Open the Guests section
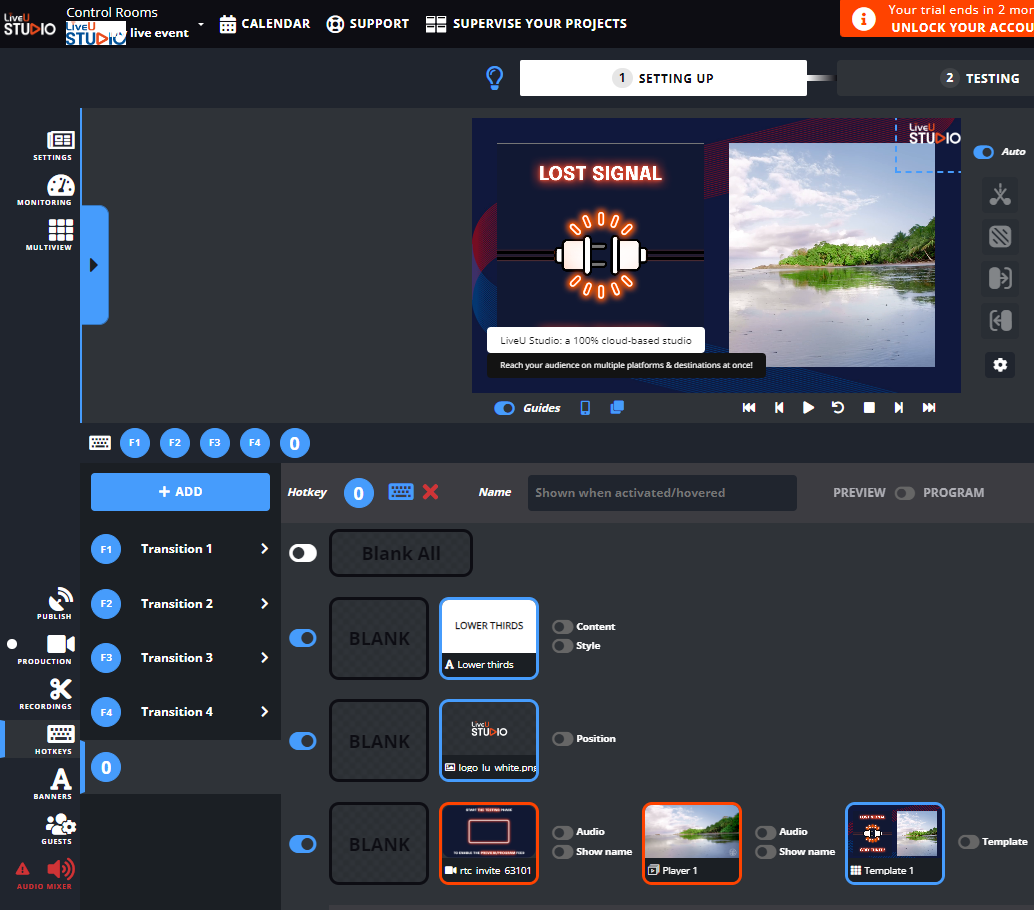 pyautogui.click(x=59, y=829)
